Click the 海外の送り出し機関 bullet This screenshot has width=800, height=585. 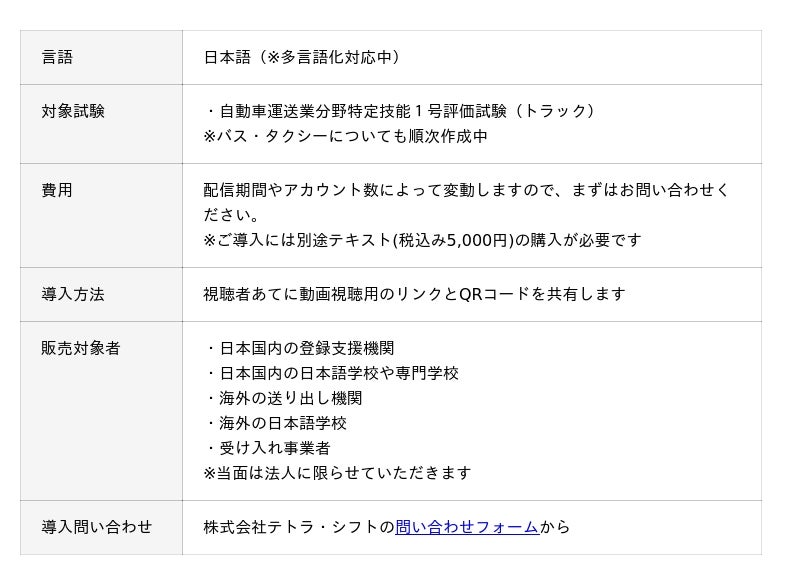284,398
